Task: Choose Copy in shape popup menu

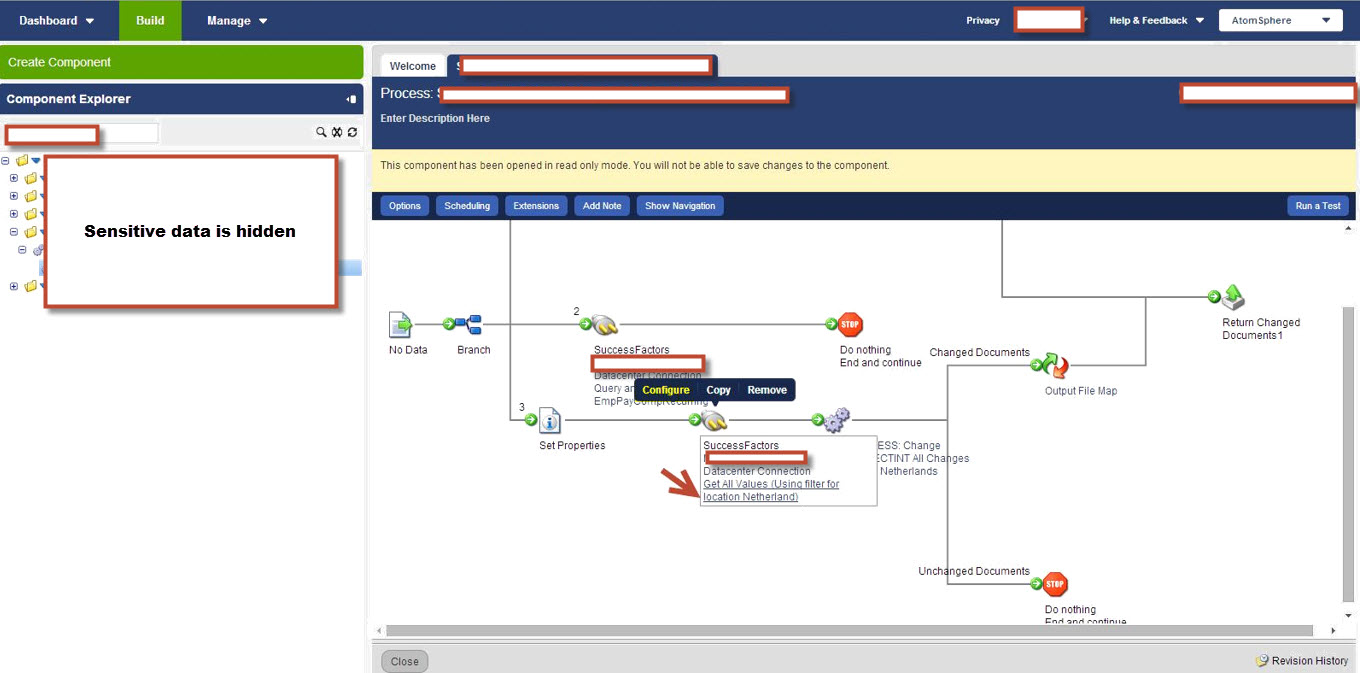Action: [719, 390]
